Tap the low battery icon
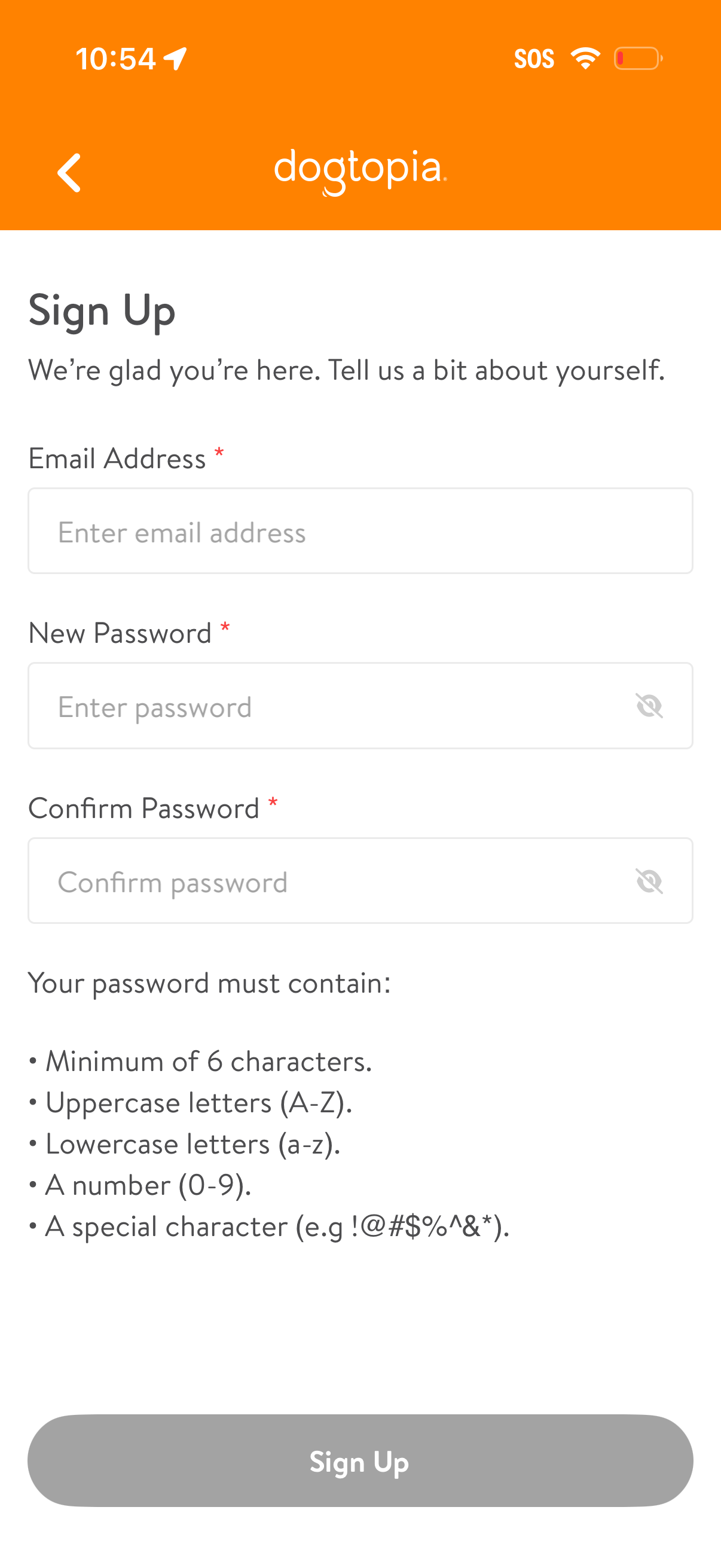The width and height of the screenshot is (721, 1568). point(638,59)
